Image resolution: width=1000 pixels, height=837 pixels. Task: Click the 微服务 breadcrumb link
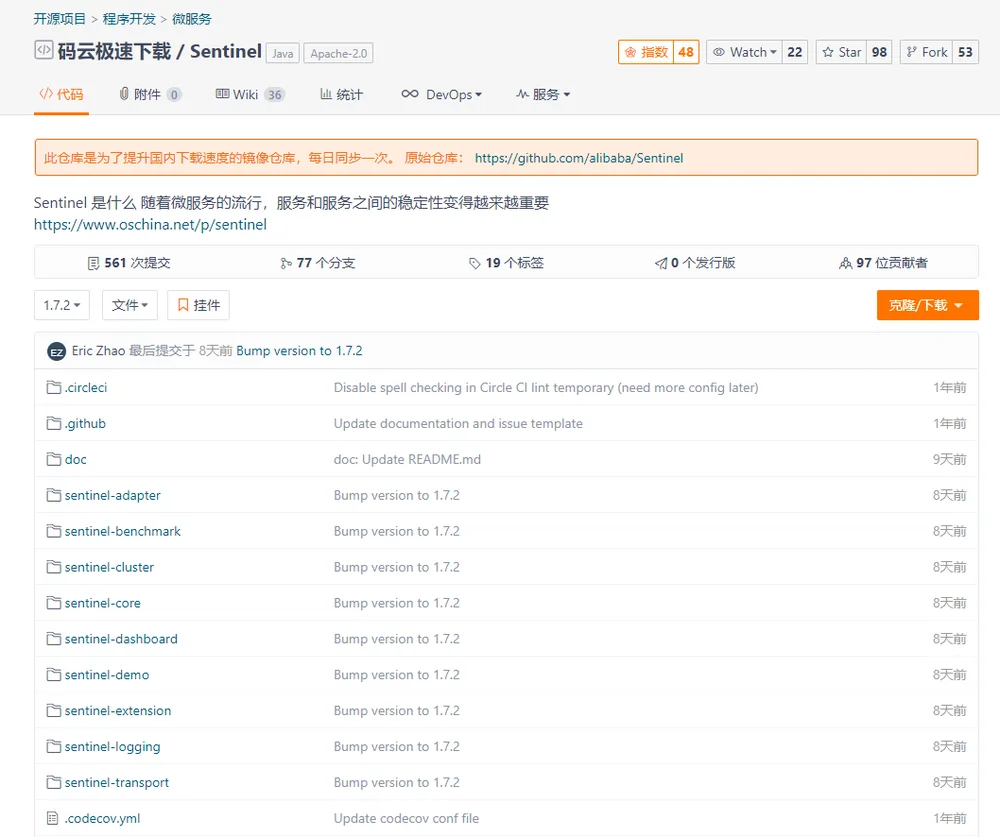point(191,19)
